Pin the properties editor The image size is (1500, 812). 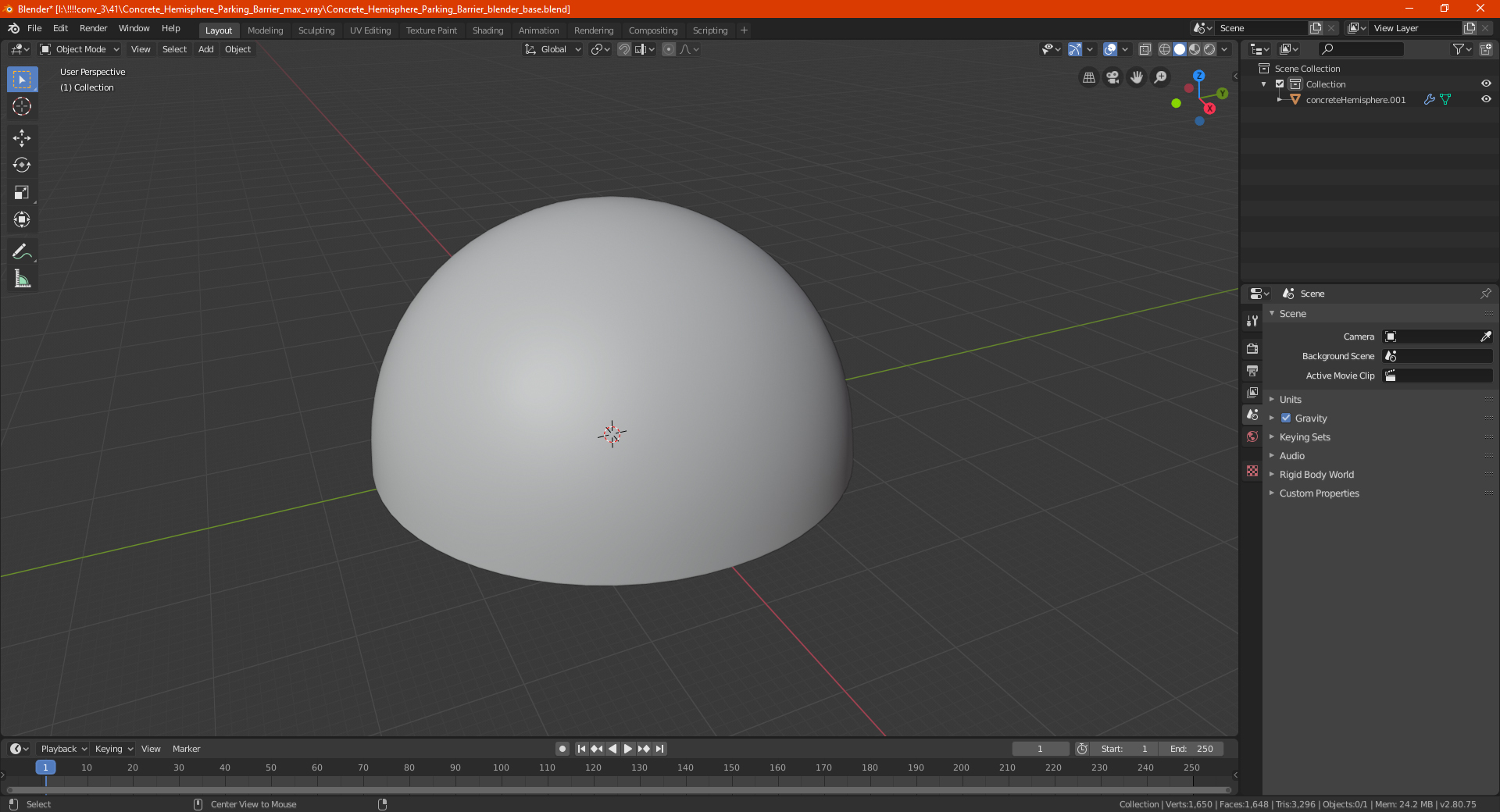tap(1485, 294)
